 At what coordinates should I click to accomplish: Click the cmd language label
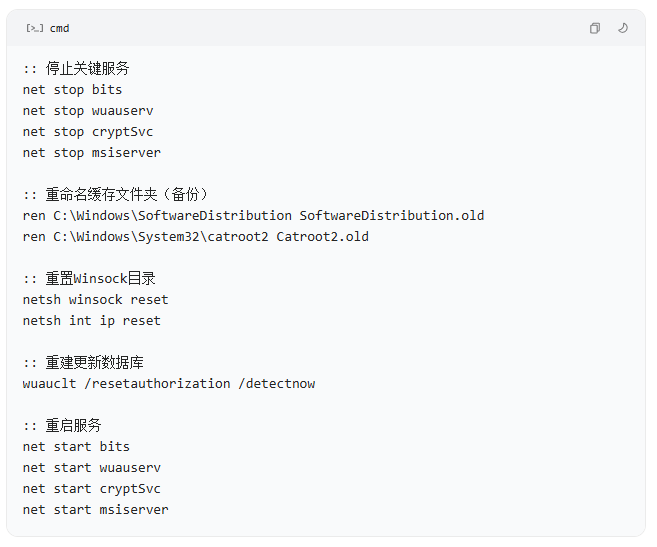click(x=59, y=28)
